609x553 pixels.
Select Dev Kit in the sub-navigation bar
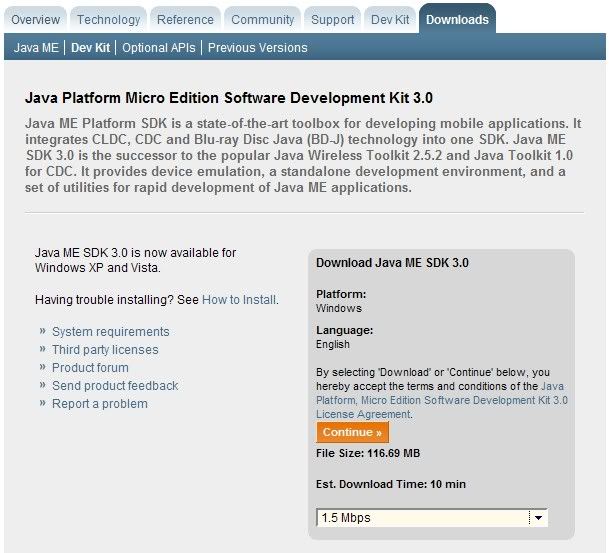click(91, 47)
